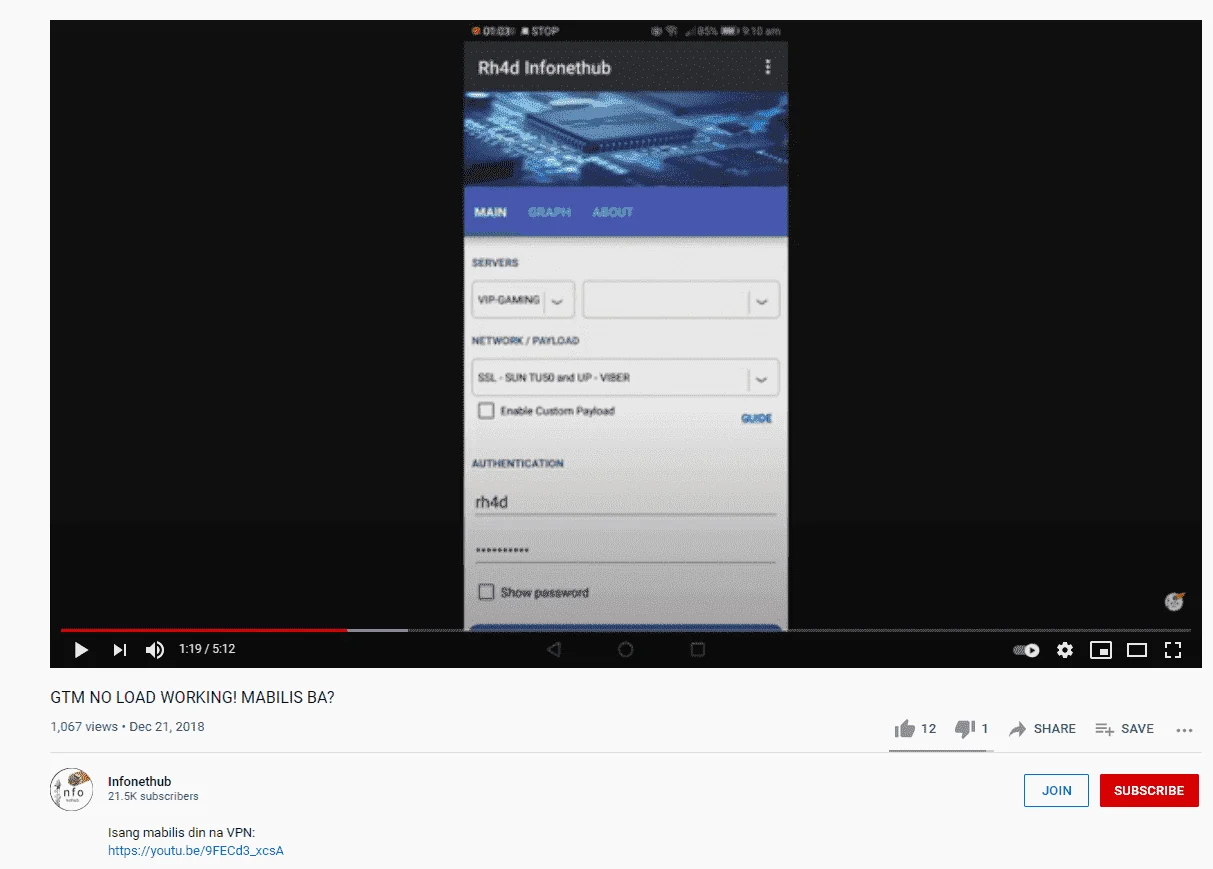Viewport: 1213px width, 869px height.
Task: Toggle autoplay switch
Action: [1026, 650]
